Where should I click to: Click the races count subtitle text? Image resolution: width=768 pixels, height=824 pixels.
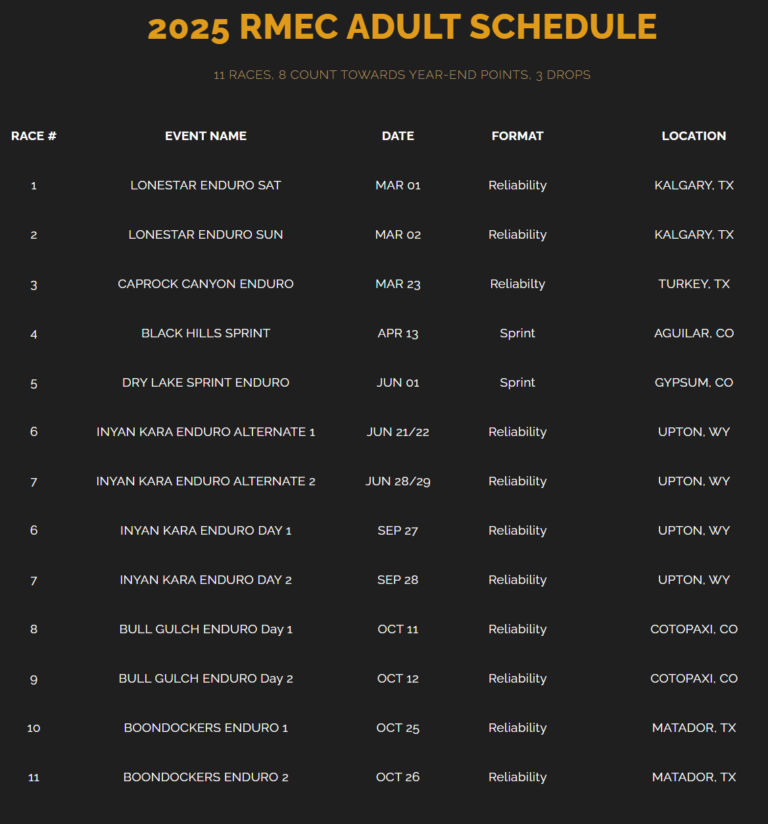(x=402, y=75)
